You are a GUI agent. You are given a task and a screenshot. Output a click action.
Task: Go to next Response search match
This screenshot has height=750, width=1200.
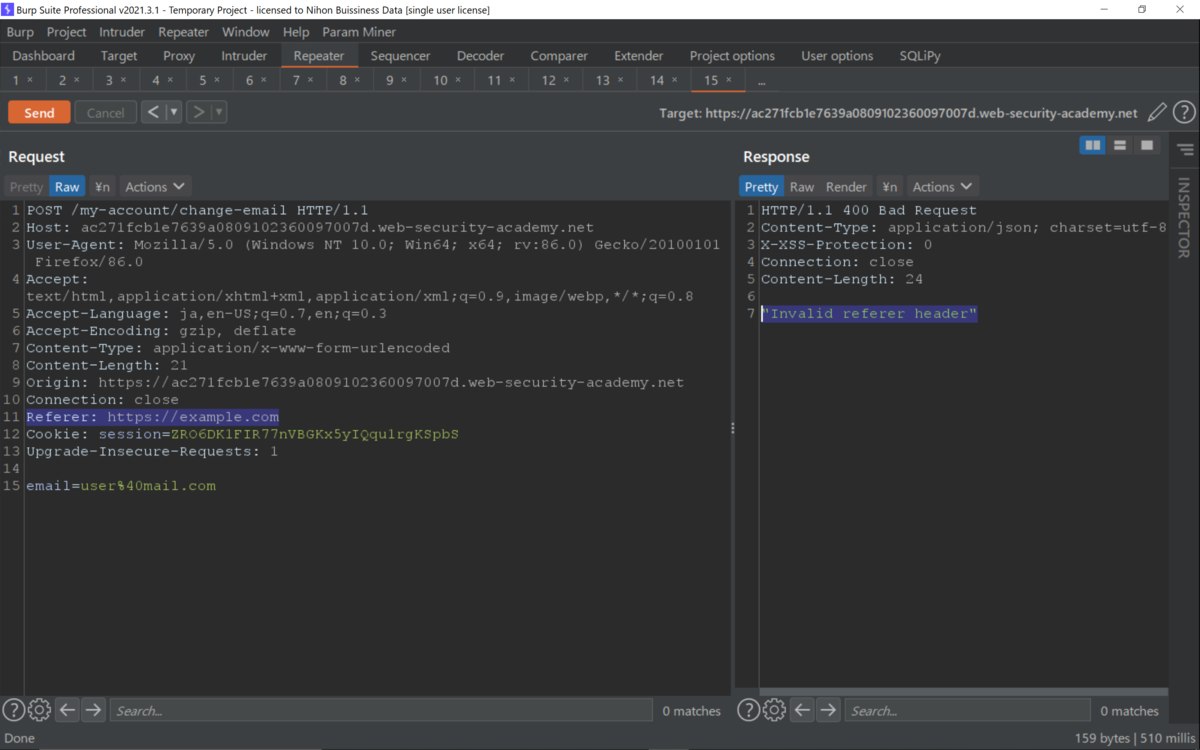(x=828, y=710)
